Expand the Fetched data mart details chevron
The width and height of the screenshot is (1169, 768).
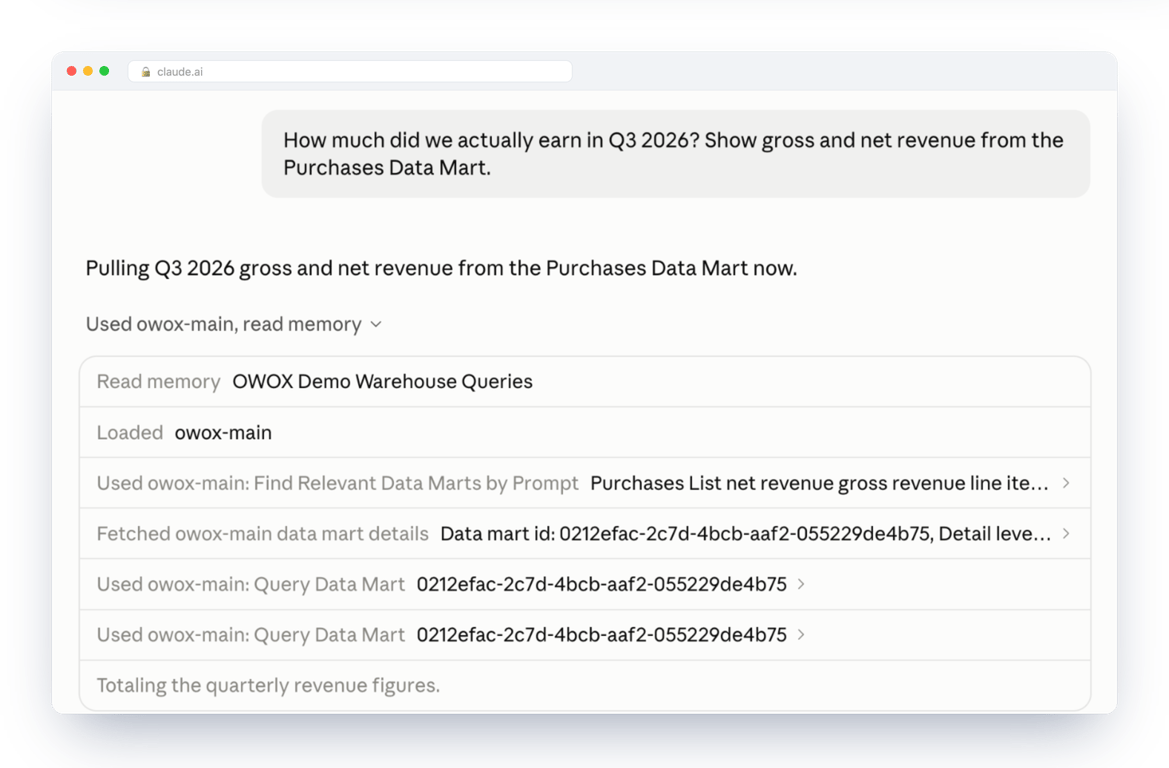(1066, 534)
